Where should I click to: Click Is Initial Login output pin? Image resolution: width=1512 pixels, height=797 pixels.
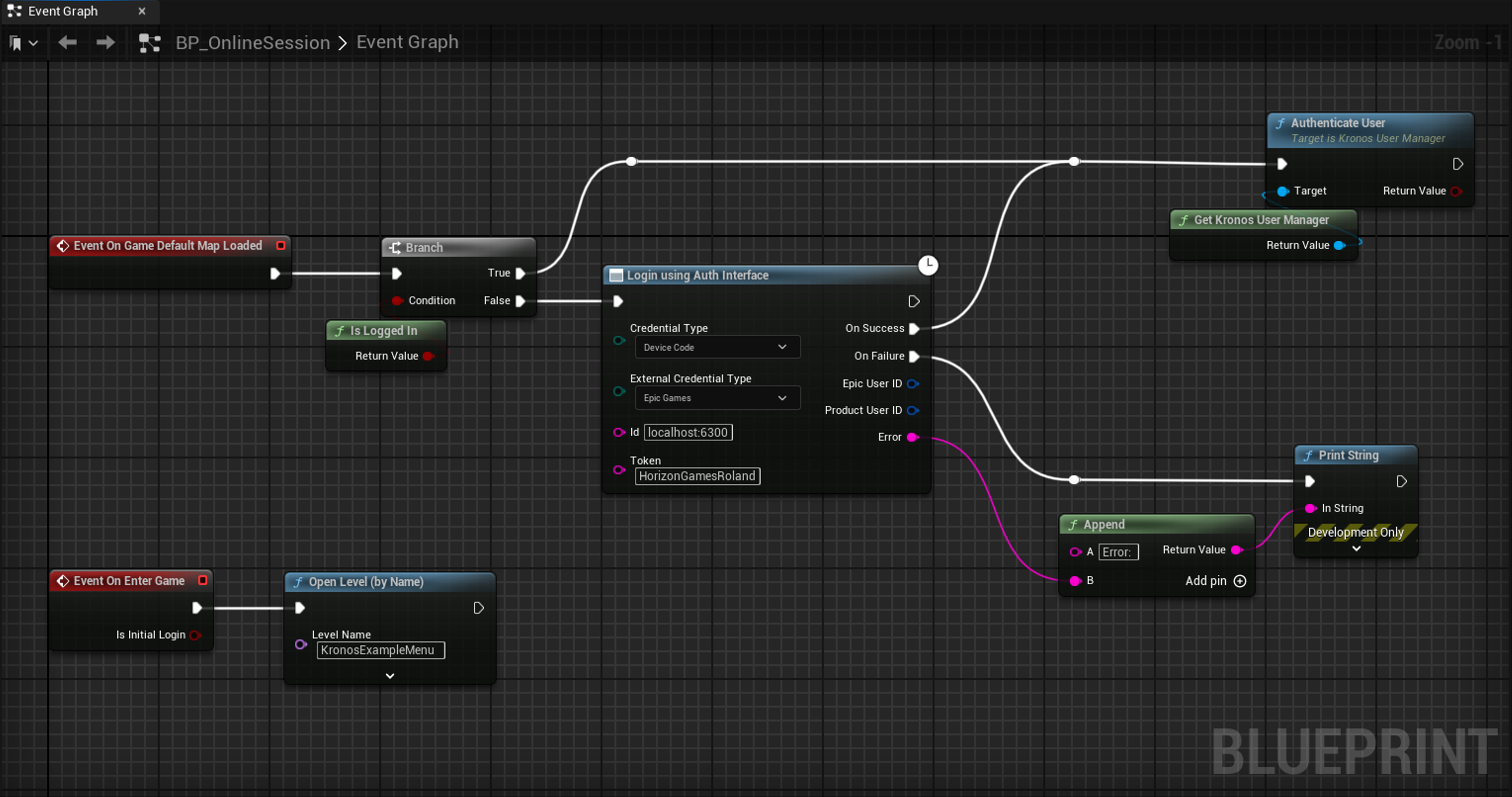click(195, 635)
